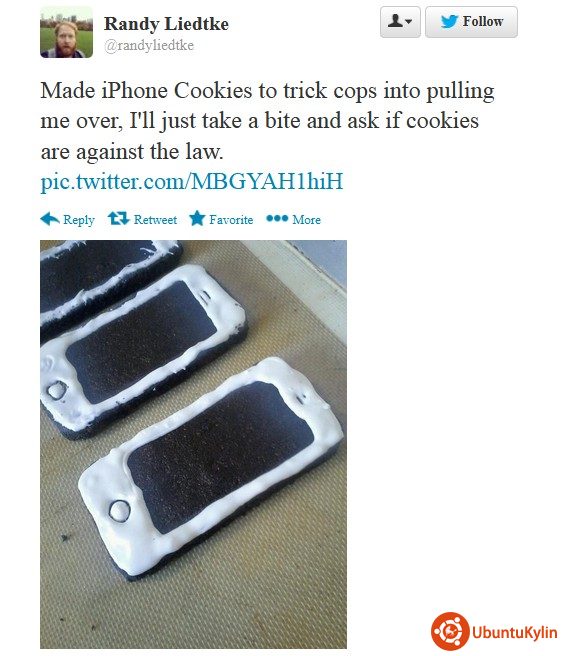Enlarge the iPhone cookies tweet photo
Viewport: 565px width, 656px height.
tap(193, 444)
